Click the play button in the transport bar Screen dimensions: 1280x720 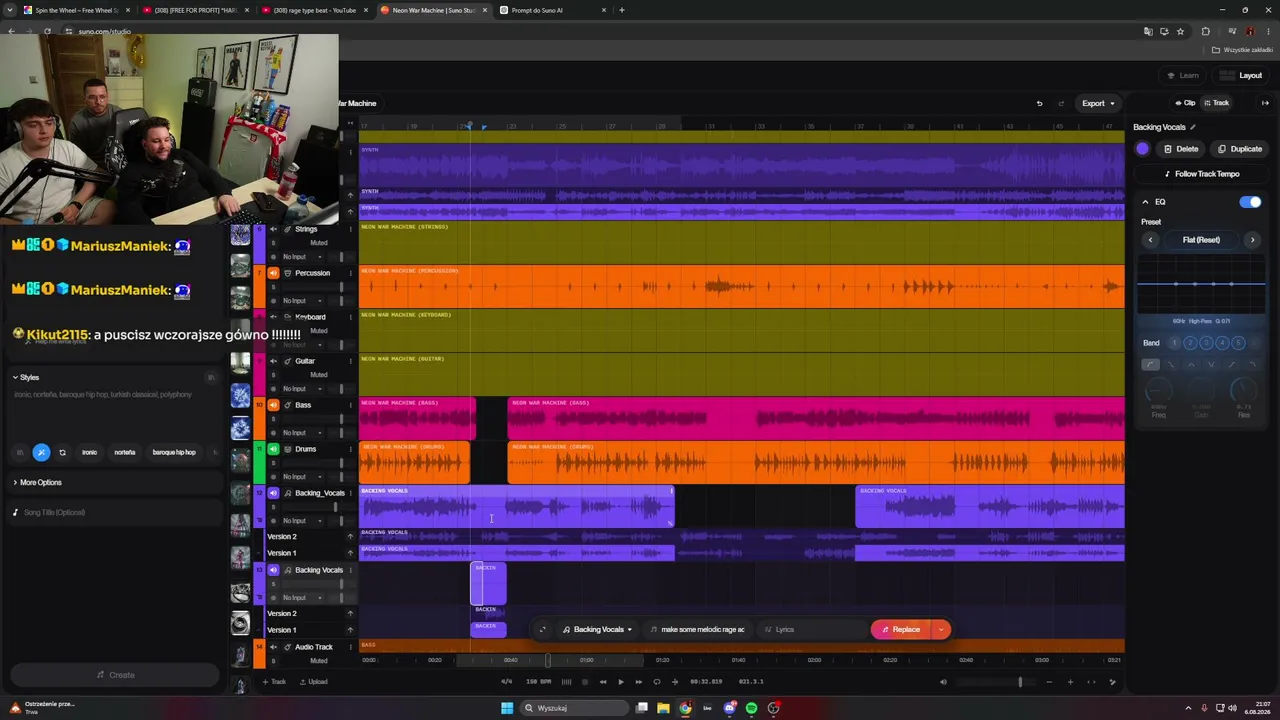click(x=620, y=682)
